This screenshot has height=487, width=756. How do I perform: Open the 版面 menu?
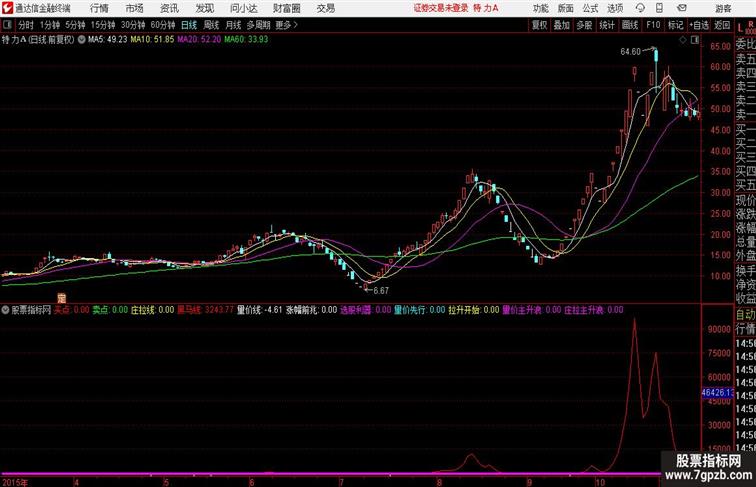coord(566,8)
